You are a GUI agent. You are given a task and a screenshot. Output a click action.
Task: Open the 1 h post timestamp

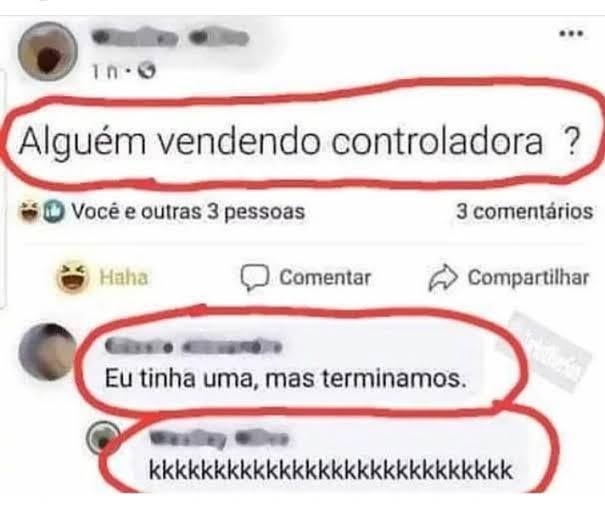tap(105, 71)
